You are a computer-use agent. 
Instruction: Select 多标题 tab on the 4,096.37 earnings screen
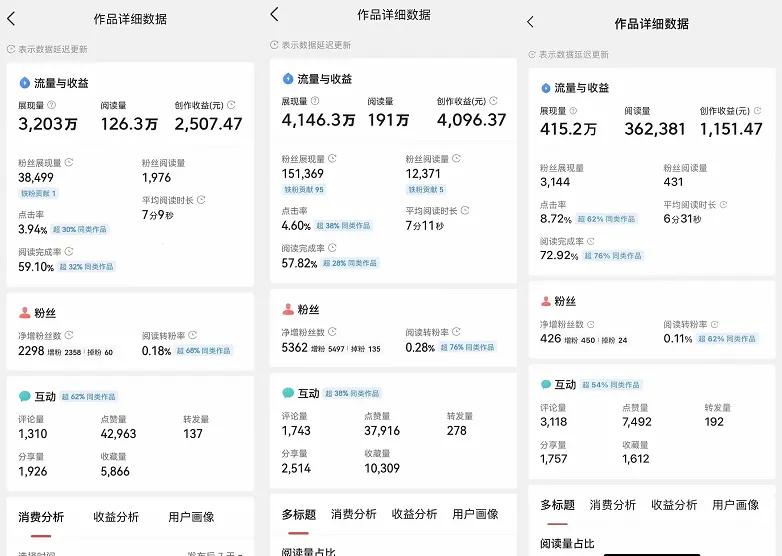pos(299,514)
